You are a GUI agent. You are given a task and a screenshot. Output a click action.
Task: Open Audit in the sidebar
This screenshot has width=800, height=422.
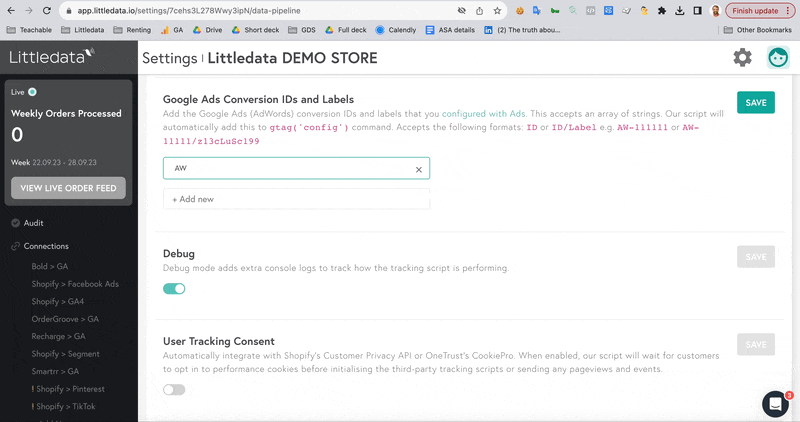tap(33, 223)
